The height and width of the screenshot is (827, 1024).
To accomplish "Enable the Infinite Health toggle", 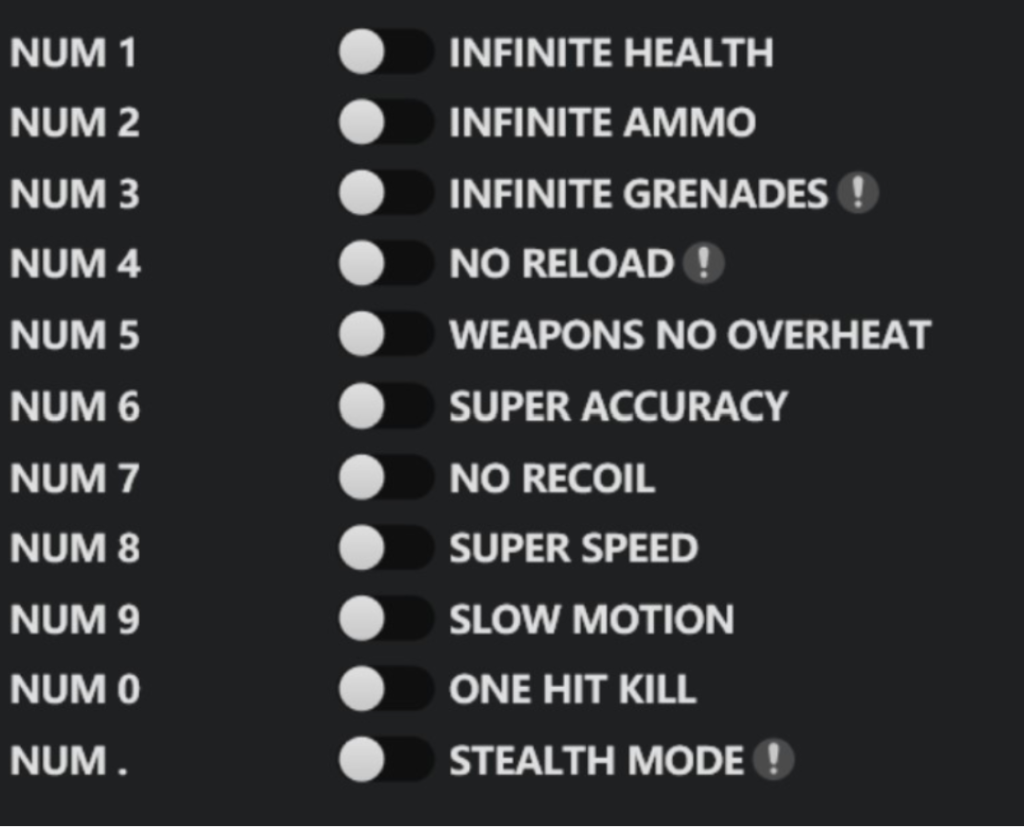I will pyautogui.click(x=385, y=52).
